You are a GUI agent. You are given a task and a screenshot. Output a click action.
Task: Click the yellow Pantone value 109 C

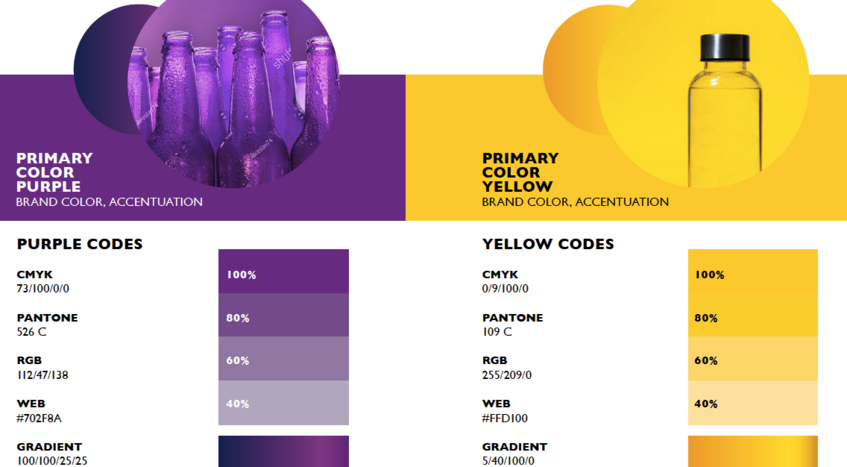point(496,331)
